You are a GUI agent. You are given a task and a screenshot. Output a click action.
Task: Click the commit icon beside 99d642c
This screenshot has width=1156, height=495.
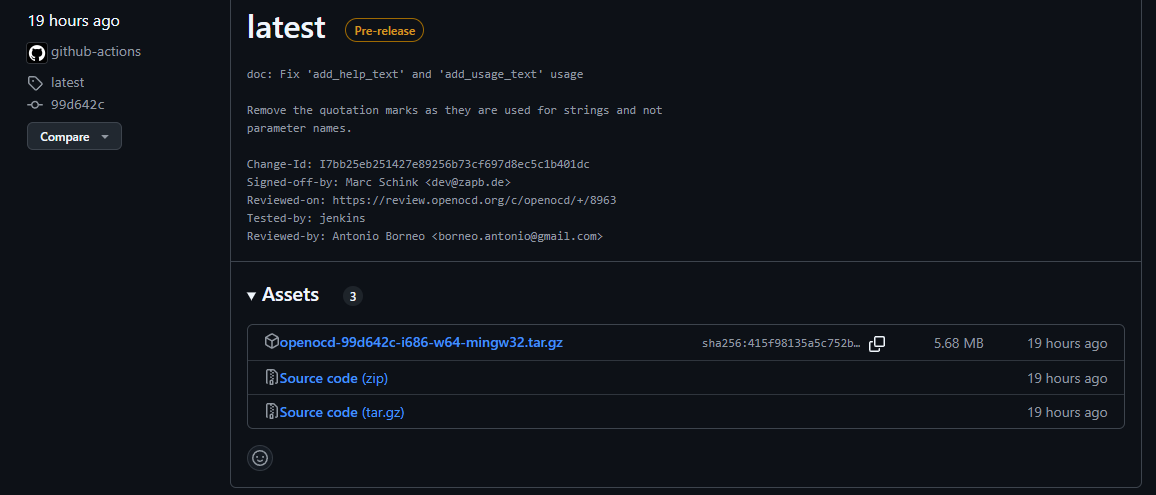tap(35, 105)
